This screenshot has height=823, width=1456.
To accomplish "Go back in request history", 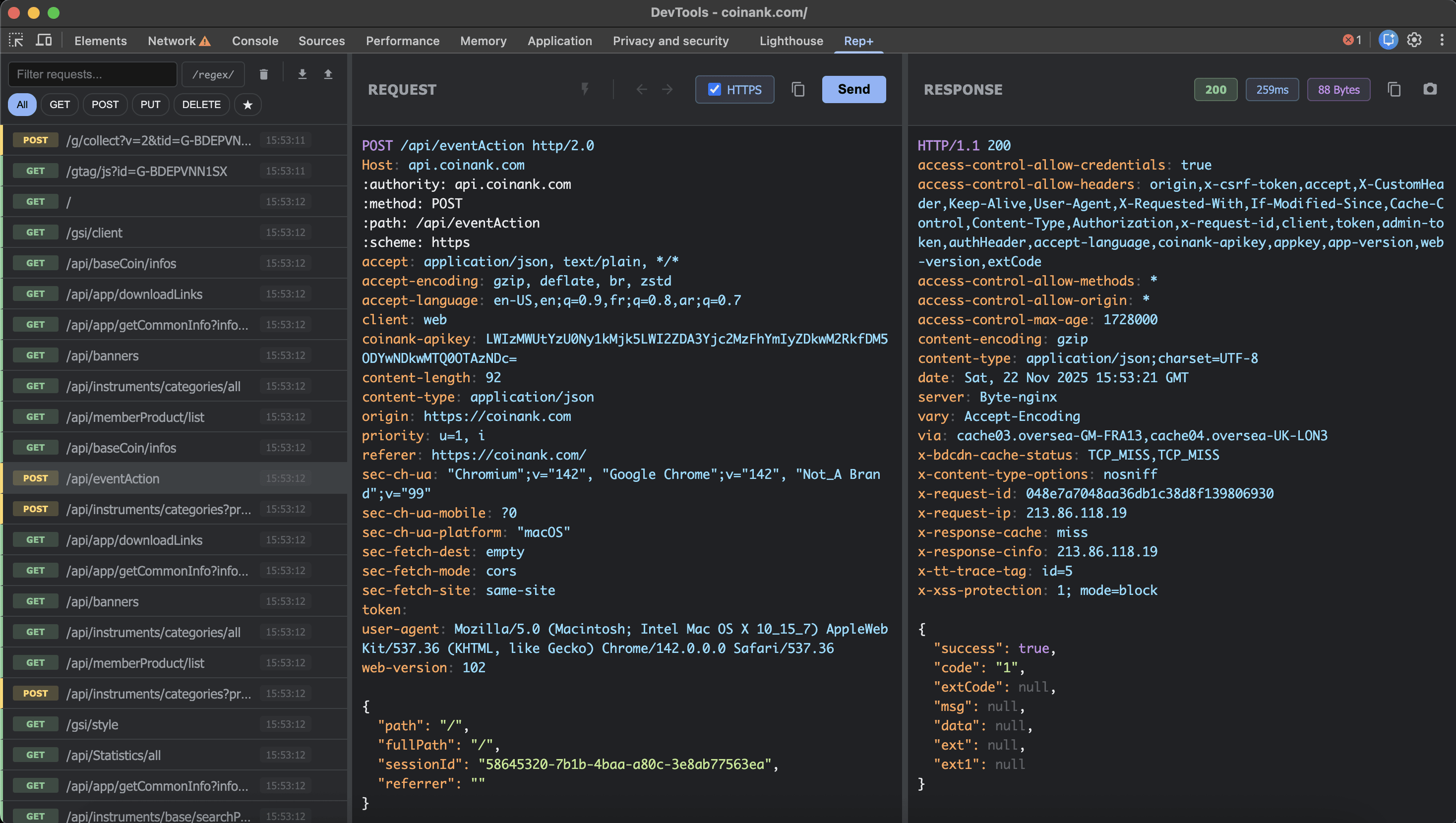I will [642, 89].
